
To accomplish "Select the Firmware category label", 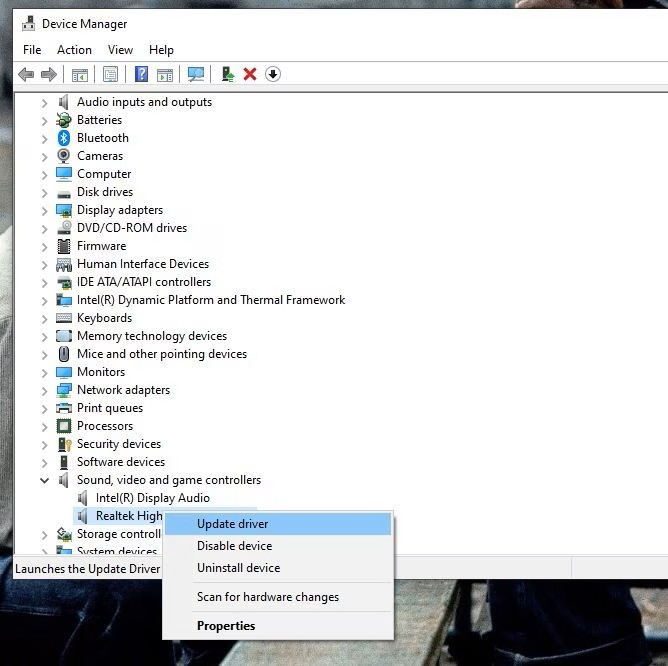I will (x=101, y=246).
